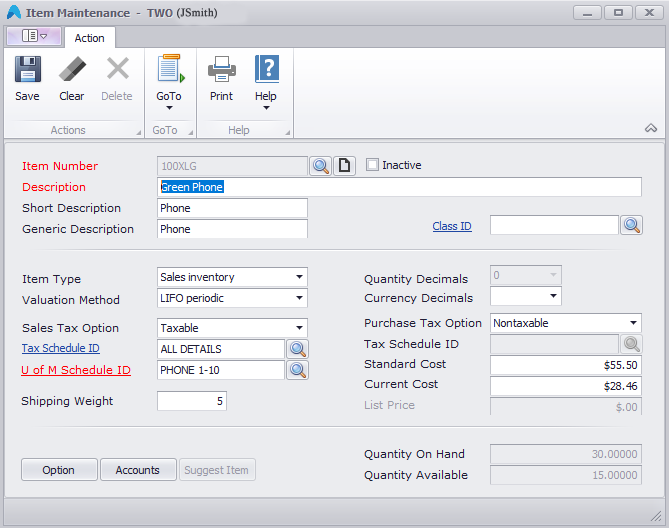Open the Item Number lookup magnifier

(x=320, y=166)
